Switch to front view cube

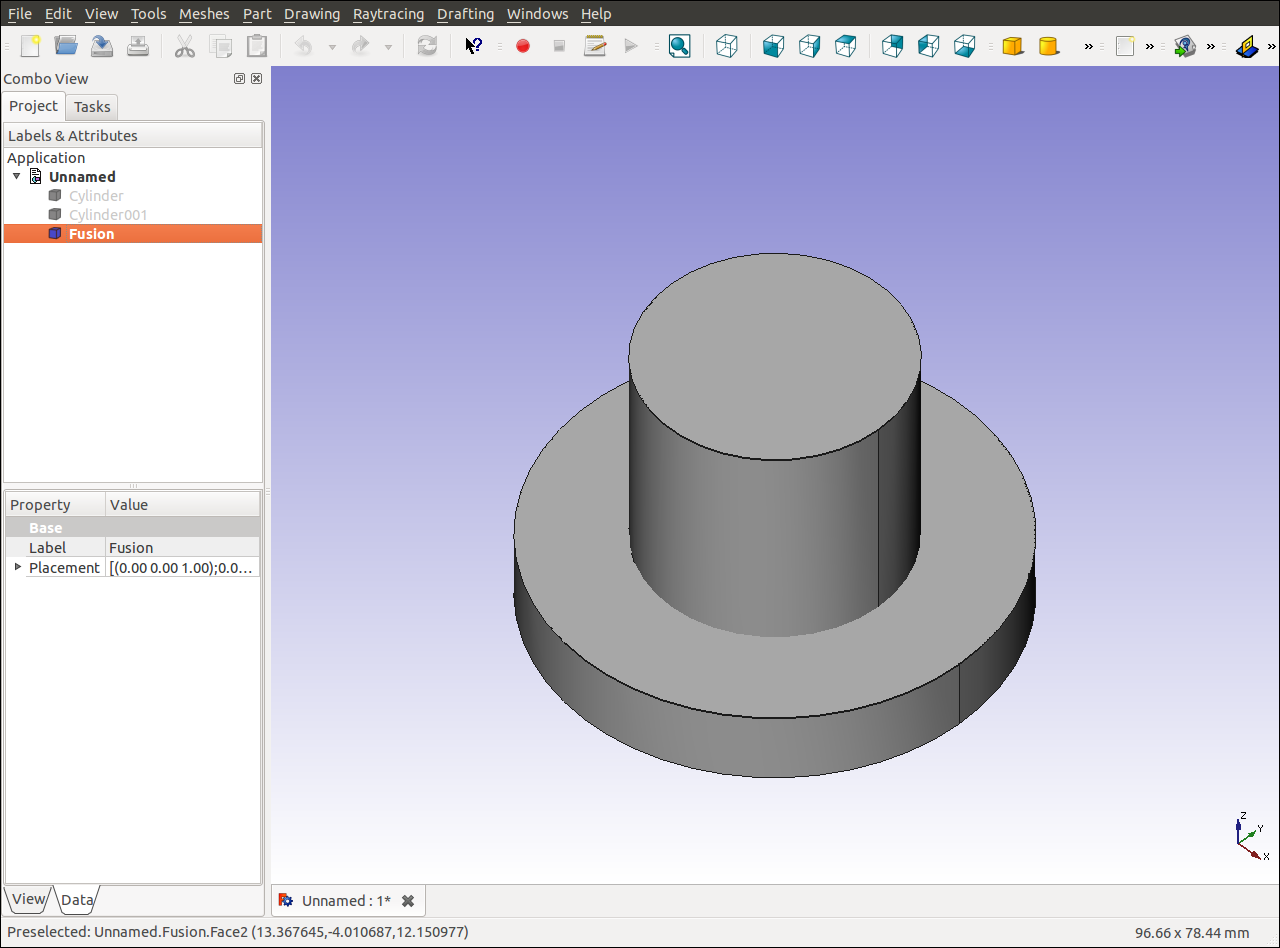(x=773, y=46)
